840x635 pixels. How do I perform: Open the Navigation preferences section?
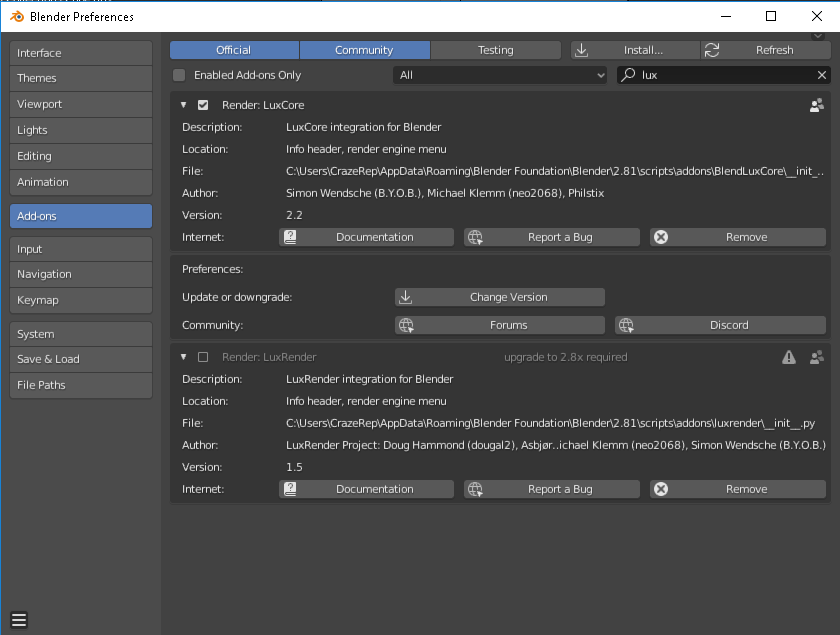pos(81,274)
